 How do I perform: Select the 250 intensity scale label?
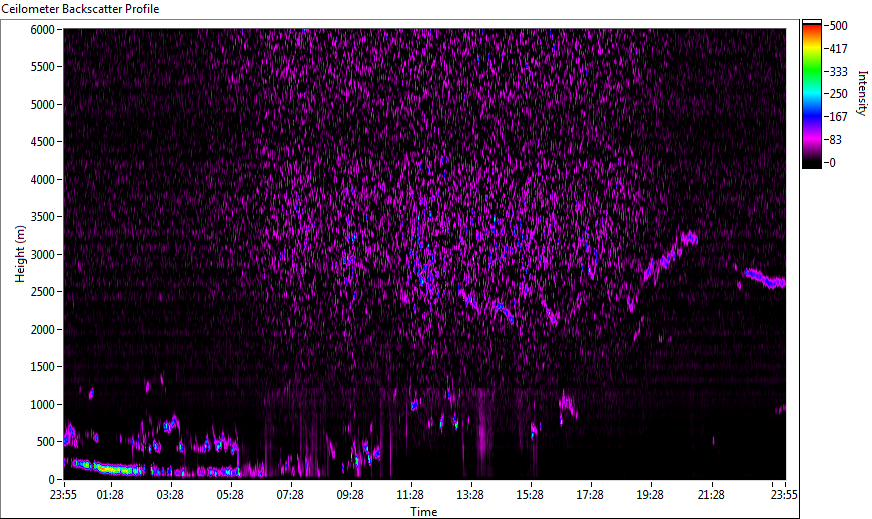pos(838,94)
